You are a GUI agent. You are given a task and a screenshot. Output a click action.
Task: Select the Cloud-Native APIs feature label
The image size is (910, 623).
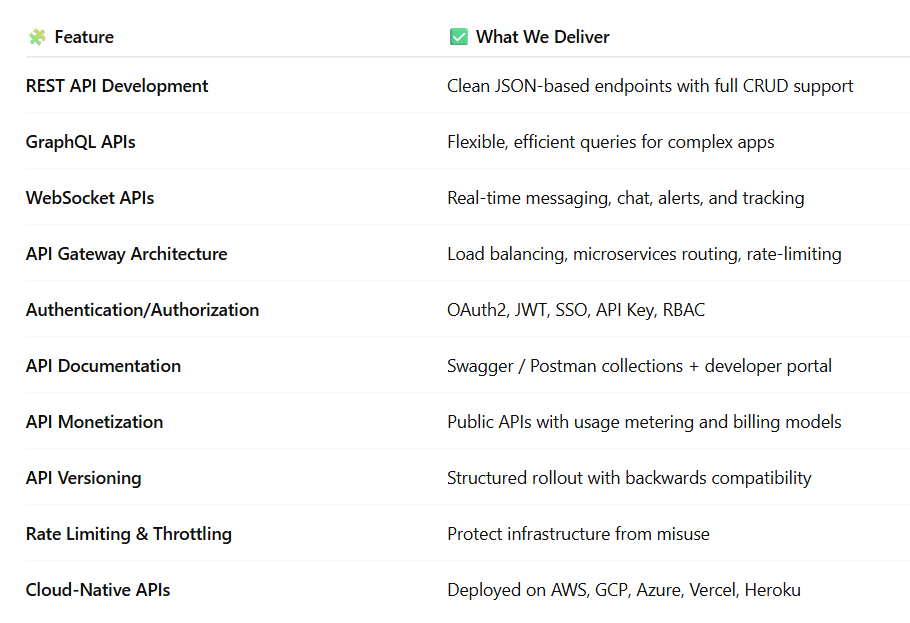tap(98, 590)
